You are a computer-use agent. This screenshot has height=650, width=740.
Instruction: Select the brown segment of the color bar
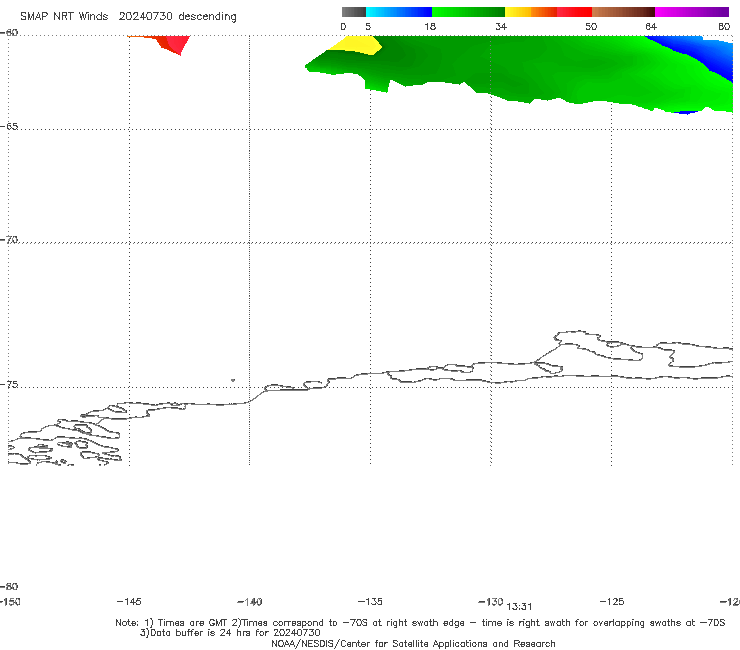[623, 12]
